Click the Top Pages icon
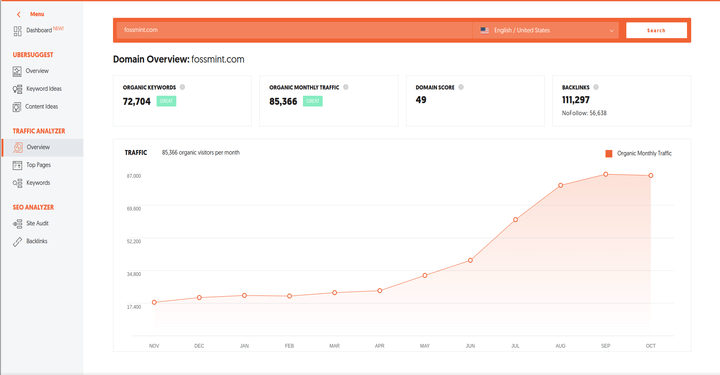Image resolution: width=720 pixels, height=375 pixels. click(17, 165)
